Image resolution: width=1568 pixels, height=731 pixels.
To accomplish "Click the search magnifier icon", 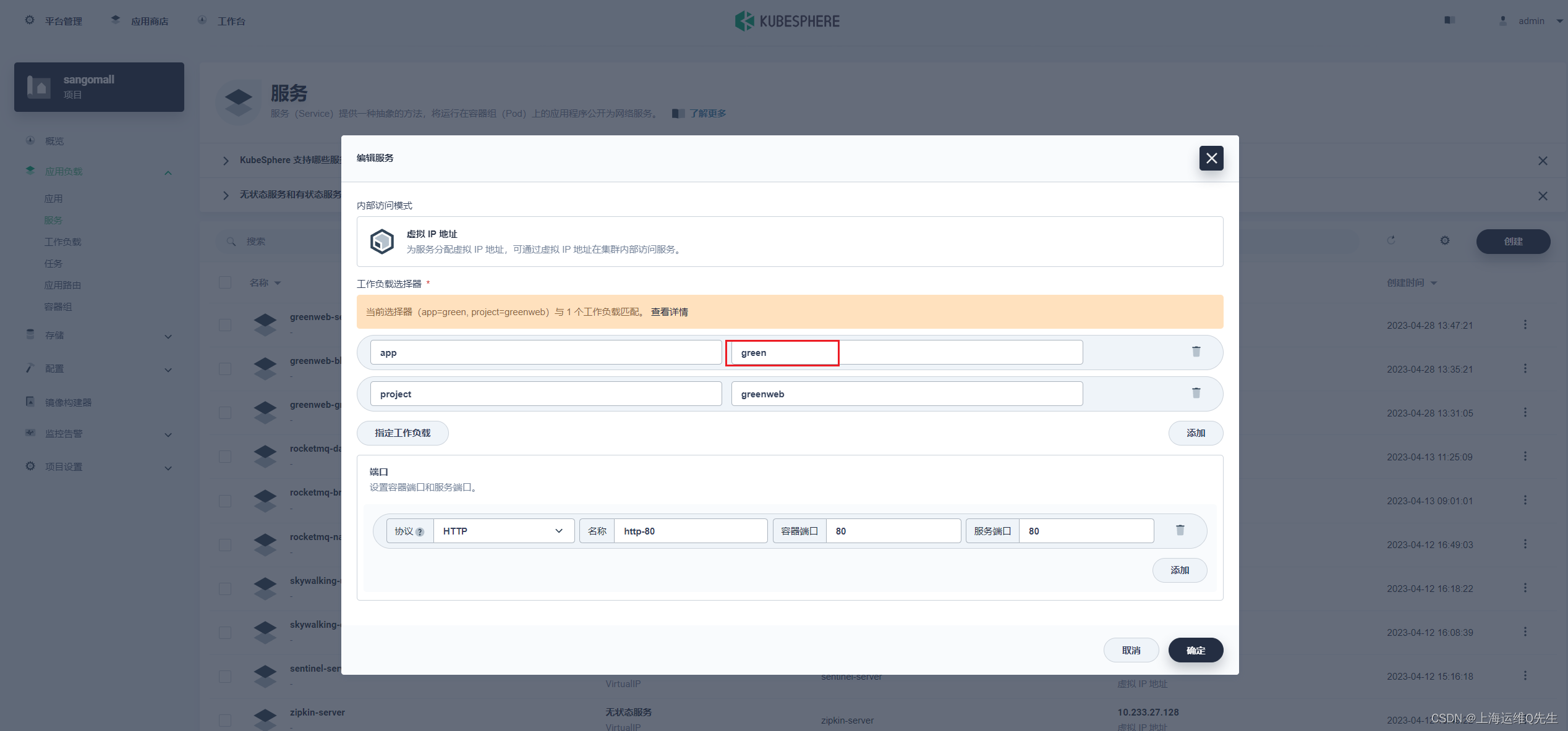I will coord(231,242).
